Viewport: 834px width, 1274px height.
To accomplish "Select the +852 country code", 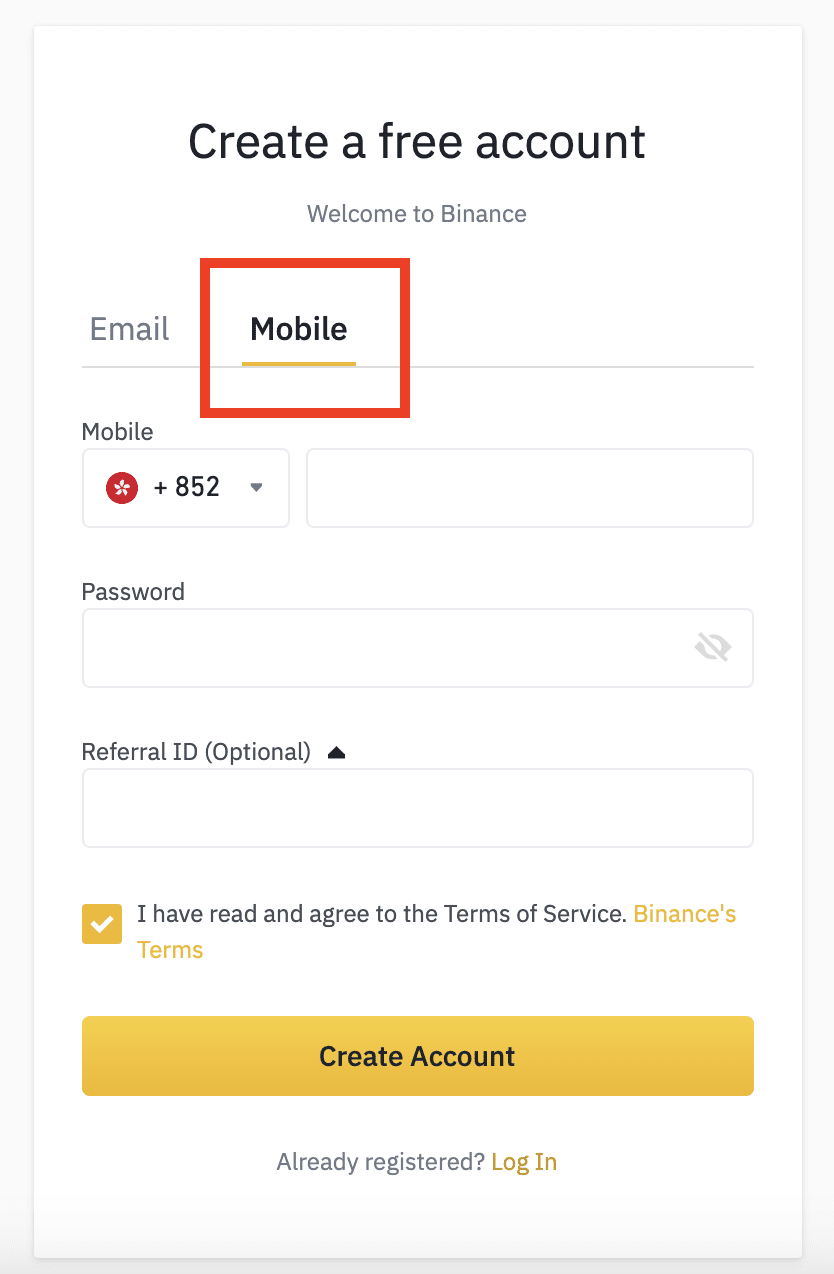I will pos(187,488).
